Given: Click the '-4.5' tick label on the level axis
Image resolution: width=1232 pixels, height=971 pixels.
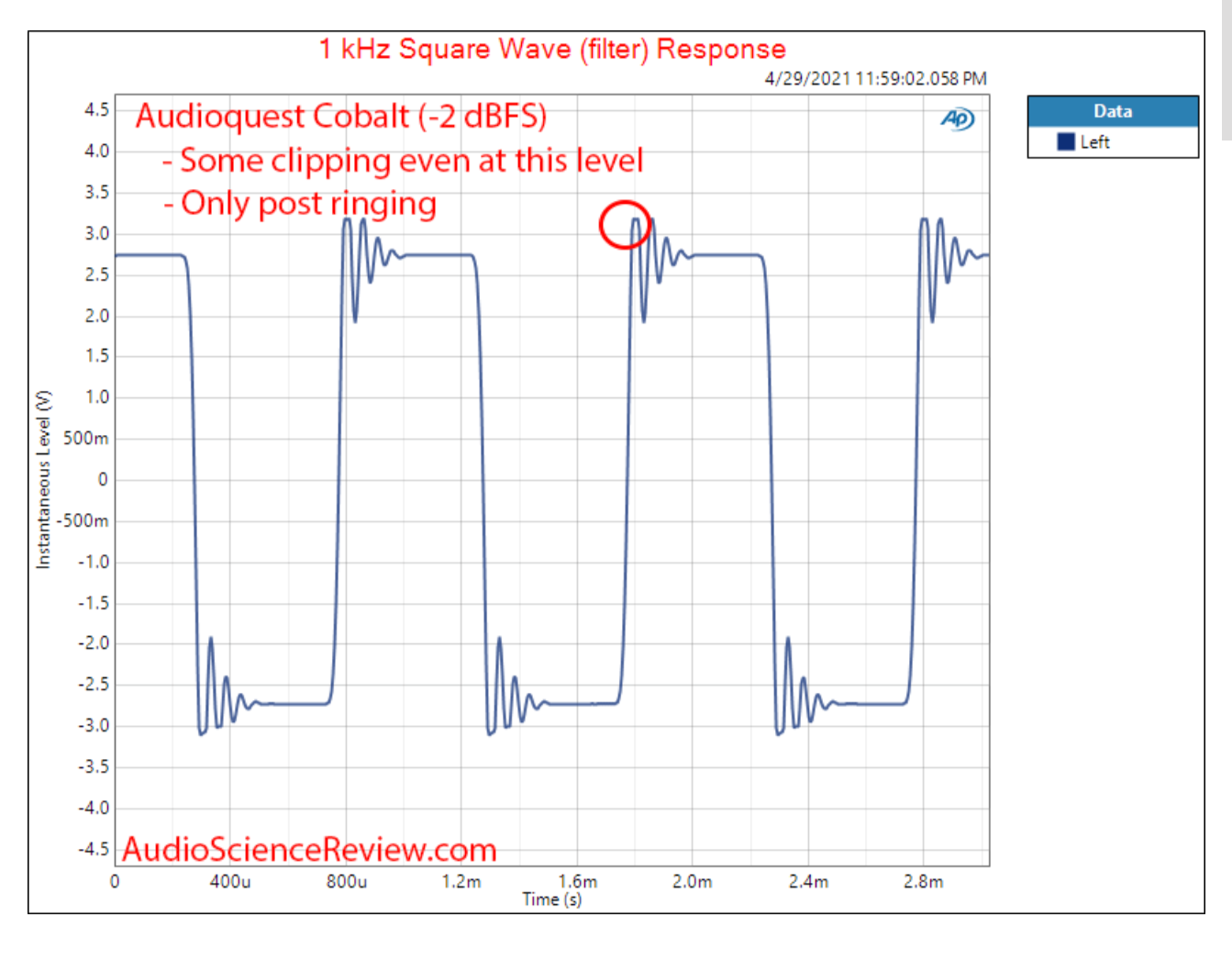Looking at the screenshot, I should tap(94, 849).
